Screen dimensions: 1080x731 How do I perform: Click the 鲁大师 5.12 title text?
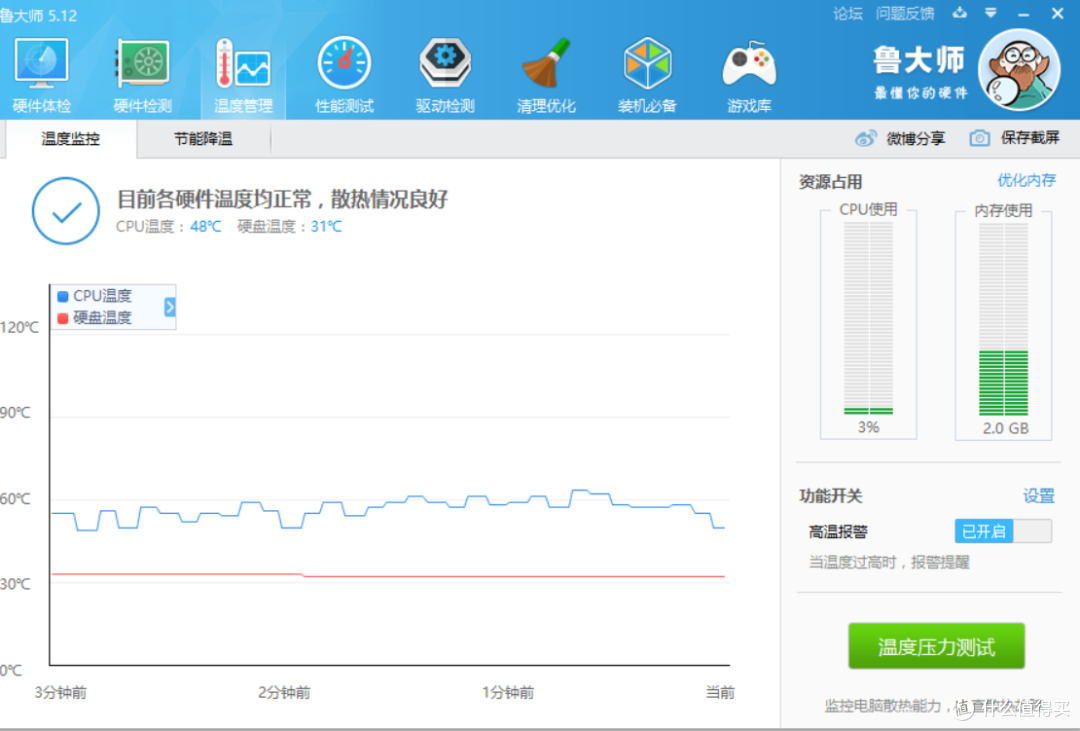[x=39, y=15]
